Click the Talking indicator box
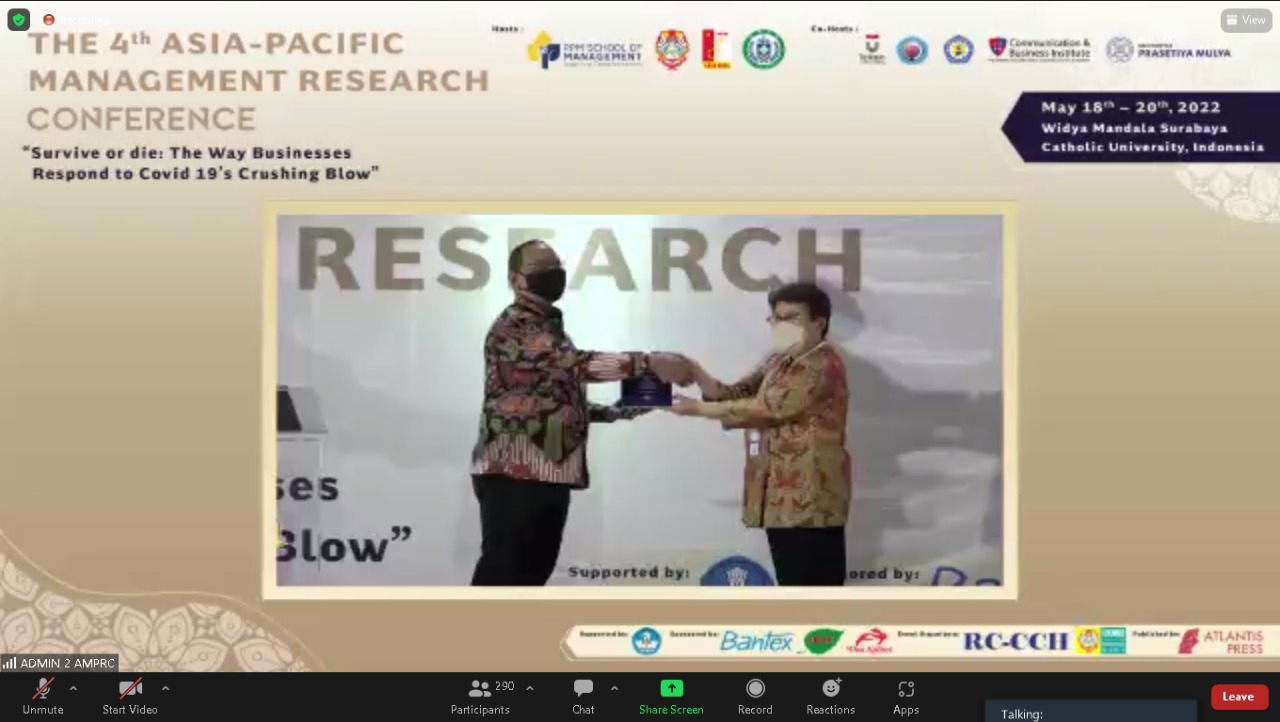The image size is (1280, 722). 1090,712
